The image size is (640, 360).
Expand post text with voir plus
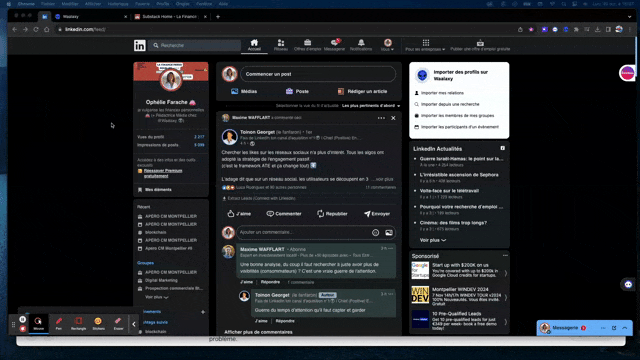(383, 179)
